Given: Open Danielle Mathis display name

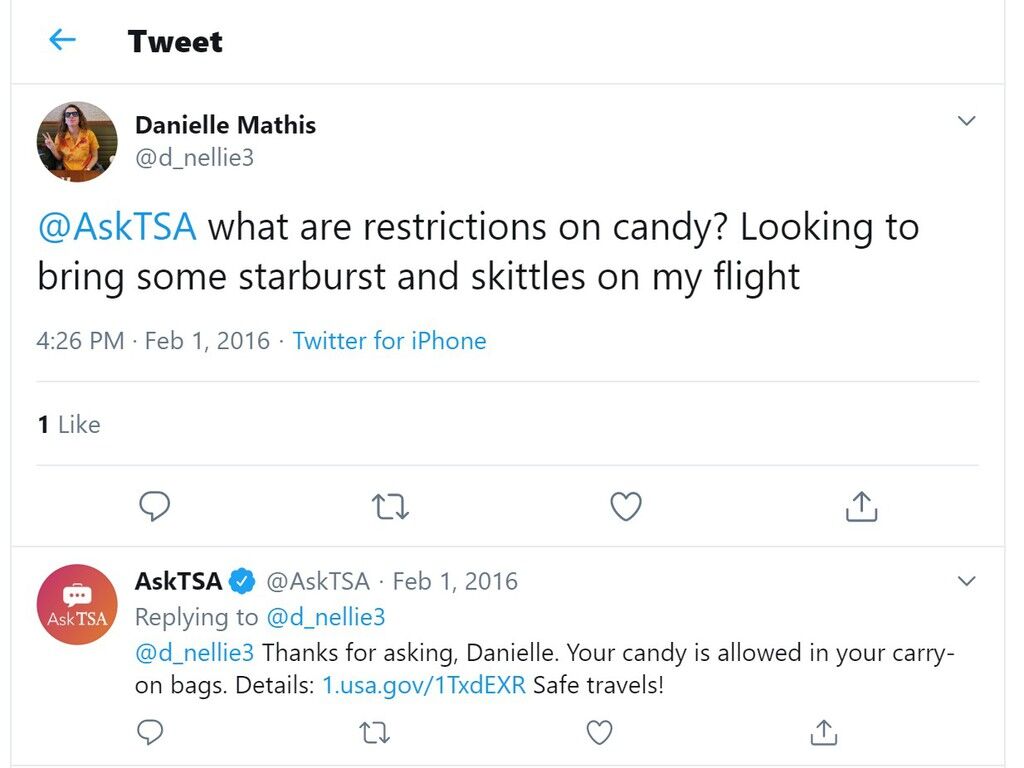Looking at the screenshot, I should click(x=225, y=125).
